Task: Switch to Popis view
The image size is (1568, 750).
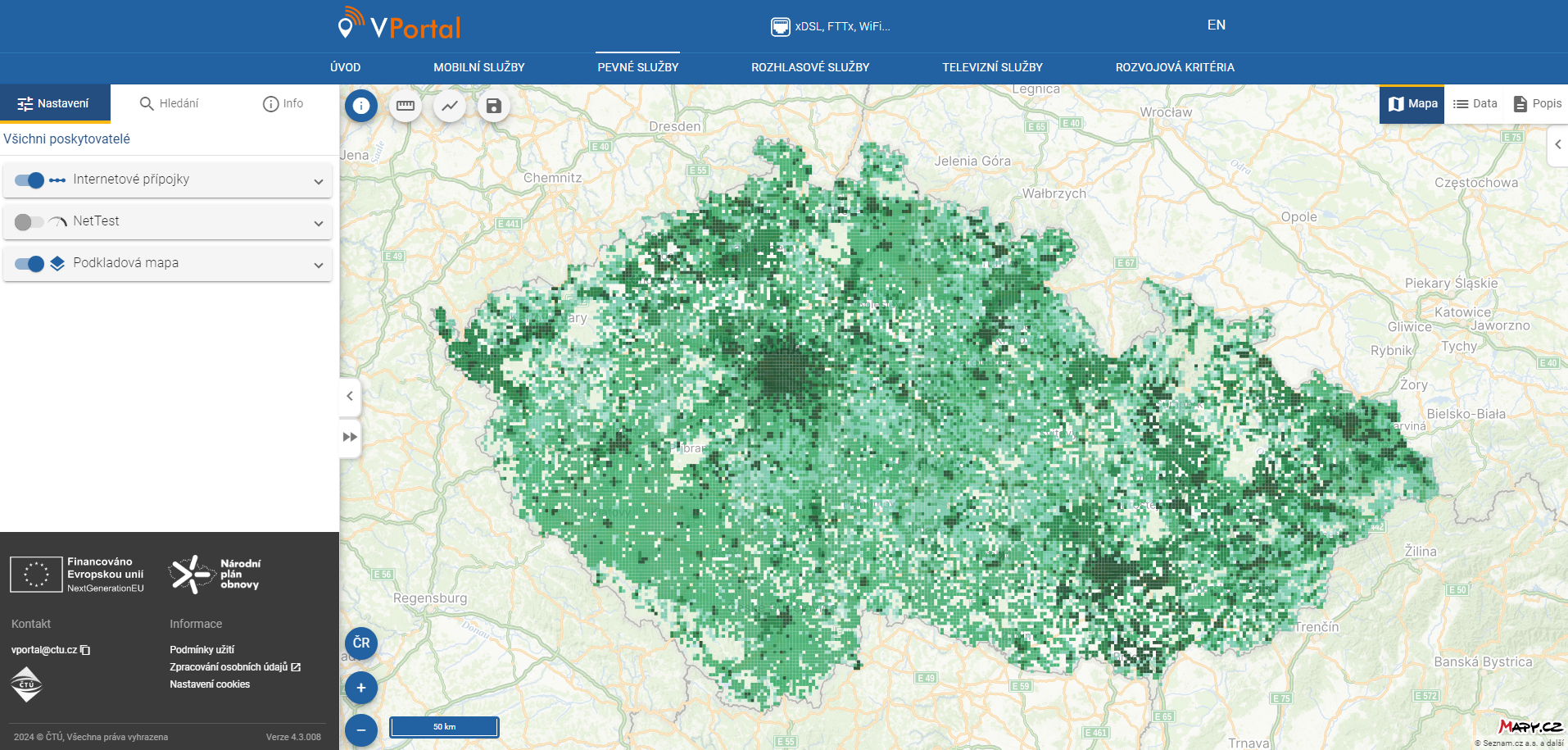Action: (x=1537, y=104)
